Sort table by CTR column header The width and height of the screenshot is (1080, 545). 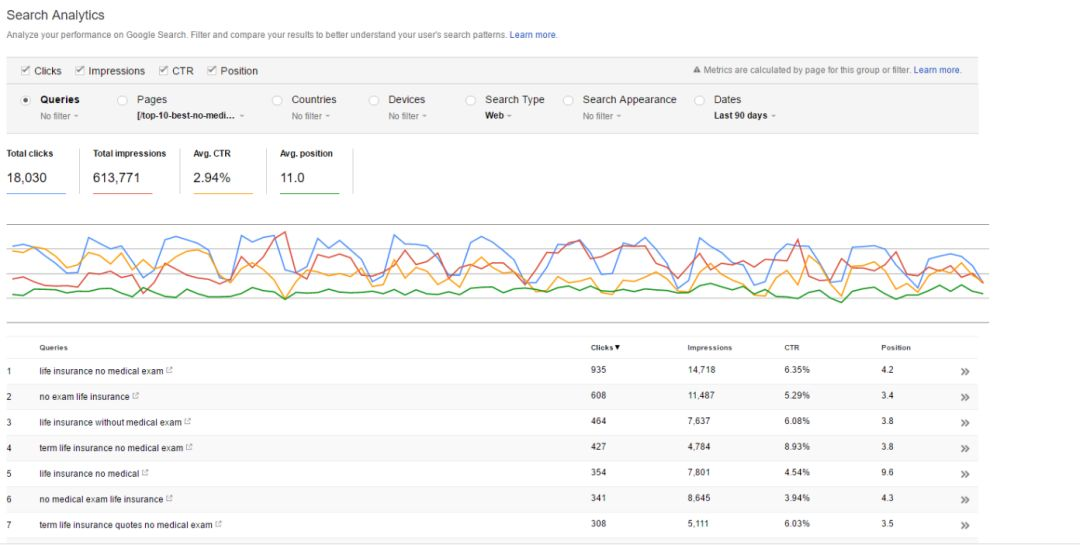[x=791, y=347]
